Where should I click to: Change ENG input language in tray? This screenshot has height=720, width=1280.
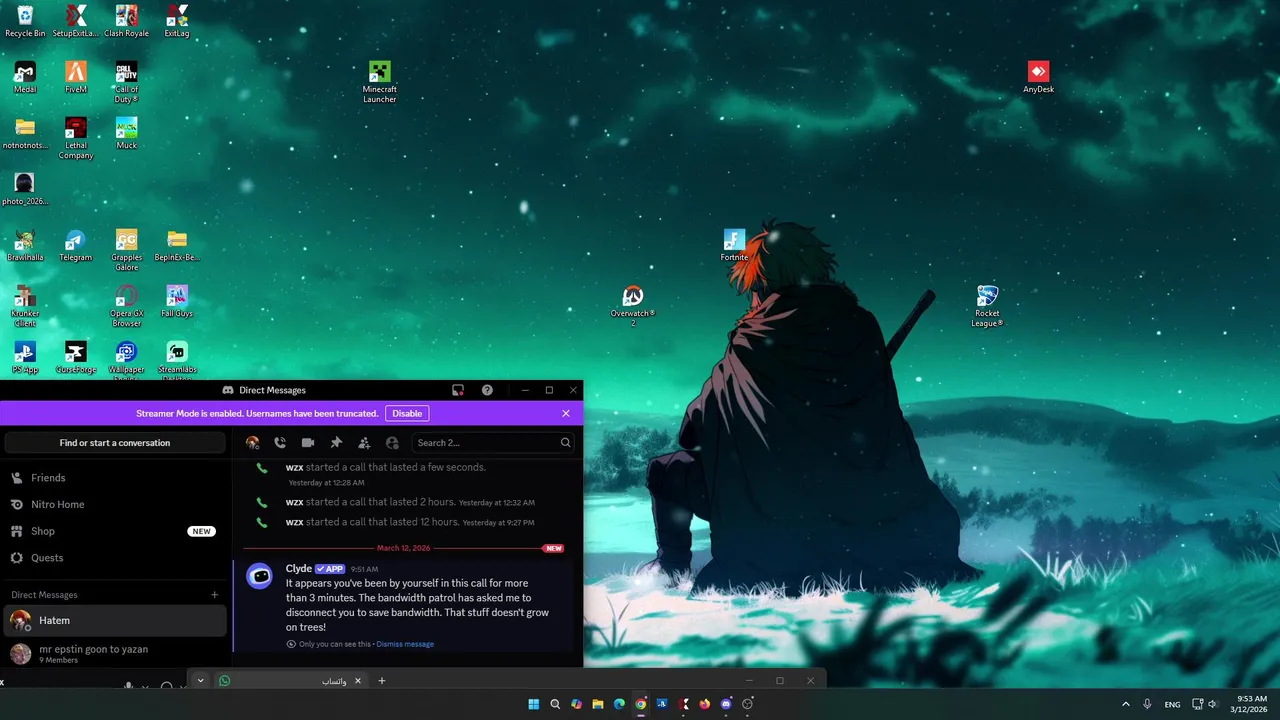tap(1172, 704)
